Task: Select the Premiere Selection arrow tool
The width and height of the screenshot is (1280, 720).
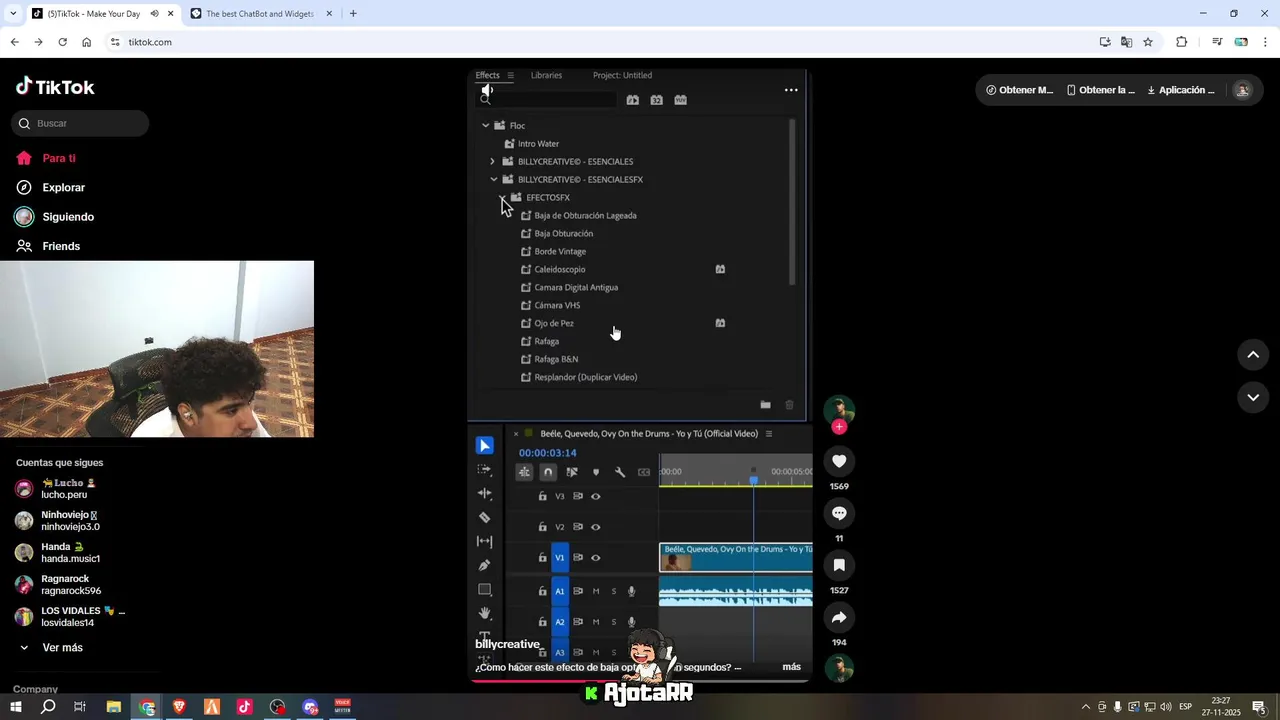Action: pyautogui.click(x=485, y=446)
